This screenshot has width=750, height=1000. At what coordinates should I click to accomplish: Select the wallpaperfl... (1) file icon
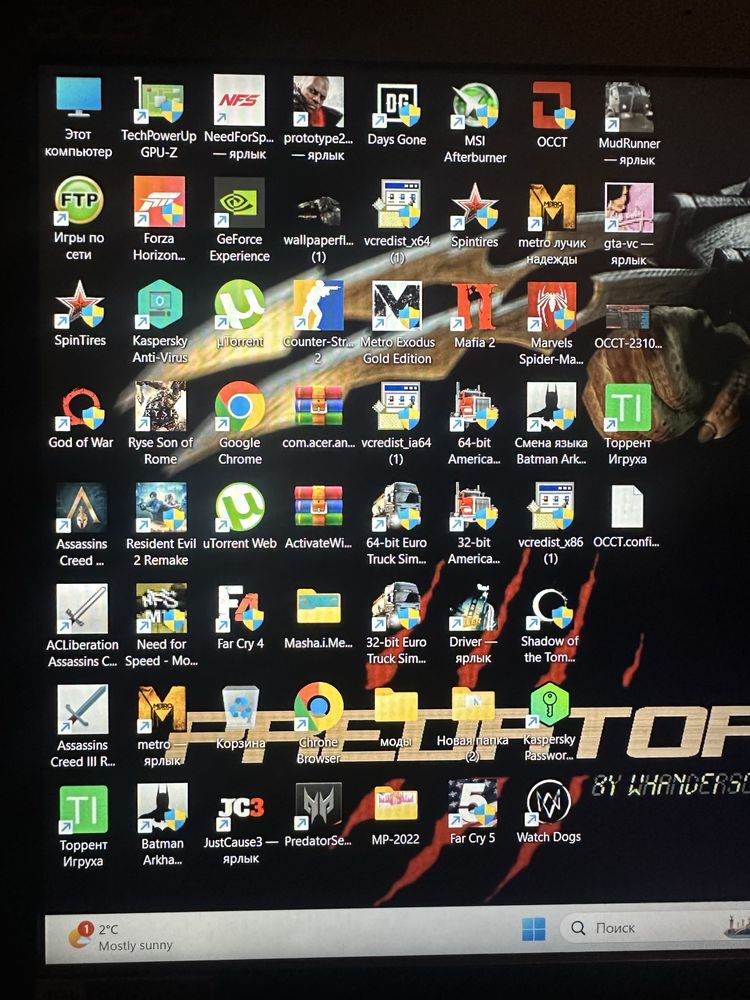click(x=319, y=210)
